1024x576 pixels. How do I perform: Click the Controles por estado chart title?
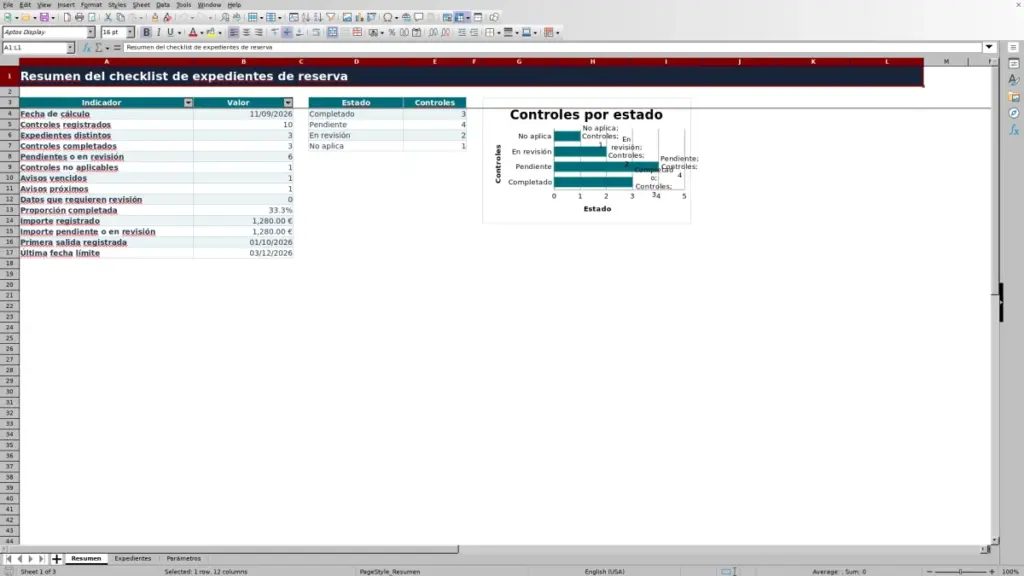click(x=586, y=115)
